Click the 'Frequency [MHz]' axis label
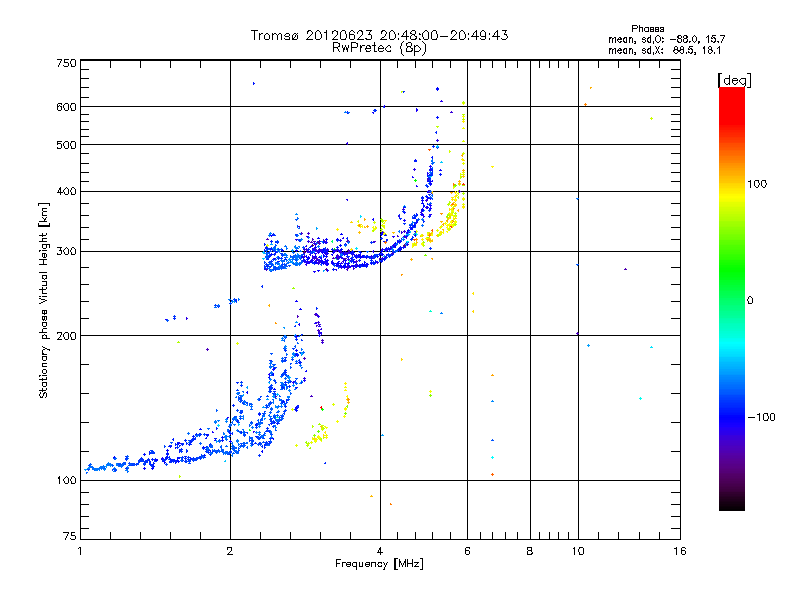 coord(379,564)
